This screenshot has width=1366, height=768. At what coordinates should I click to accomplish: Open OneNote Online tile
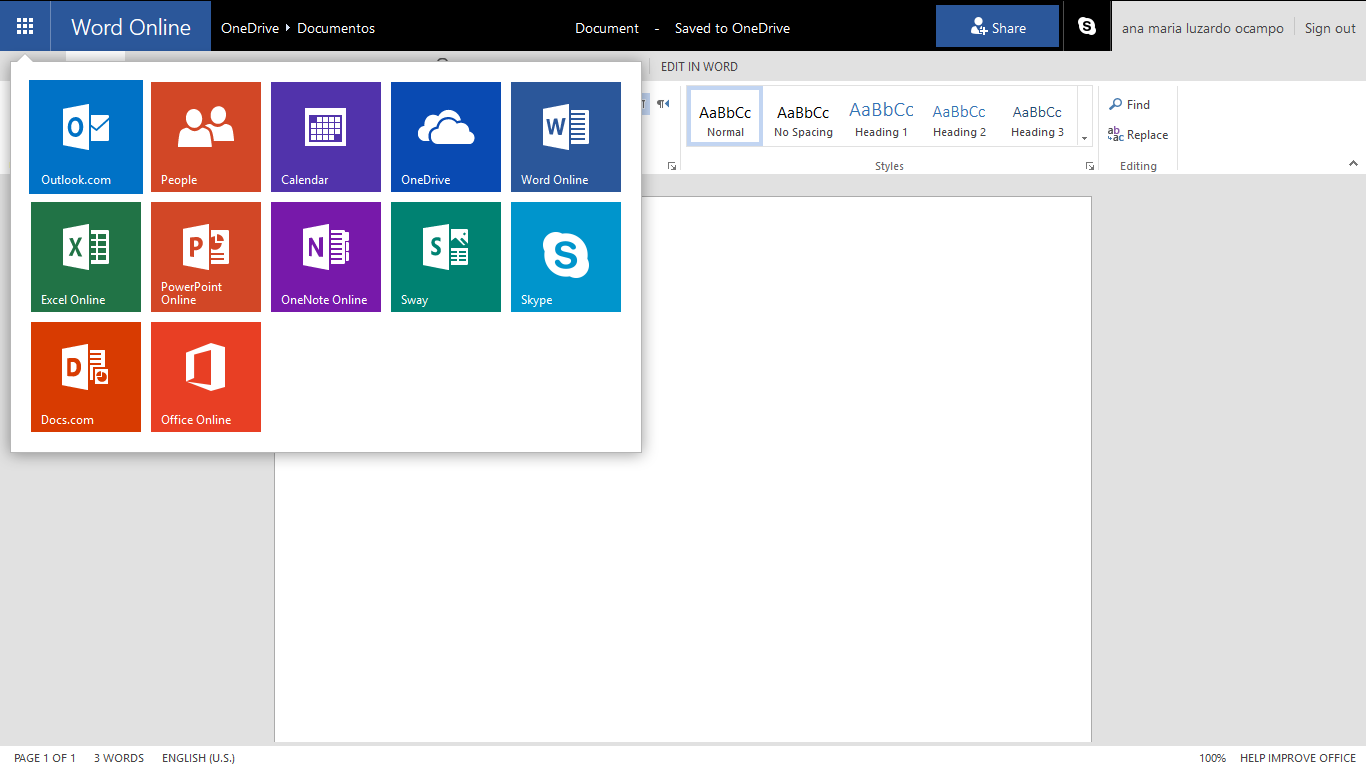[x=326, y=257]
